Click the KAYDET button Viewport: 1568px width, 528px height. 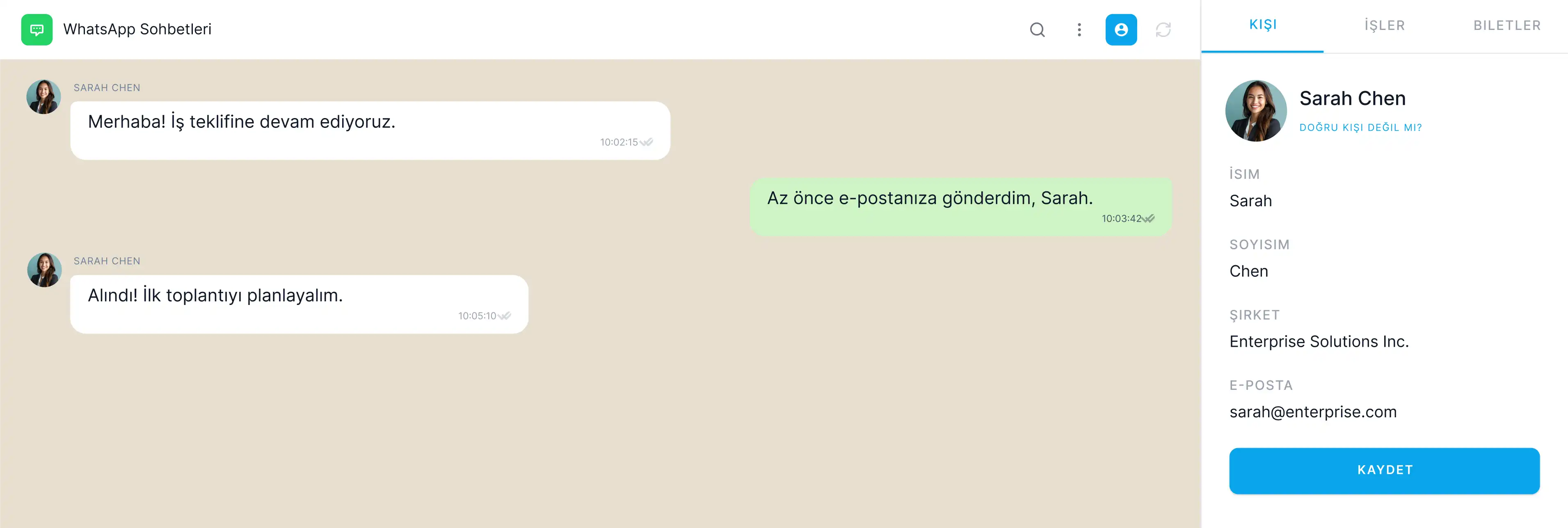(1384, 471)
